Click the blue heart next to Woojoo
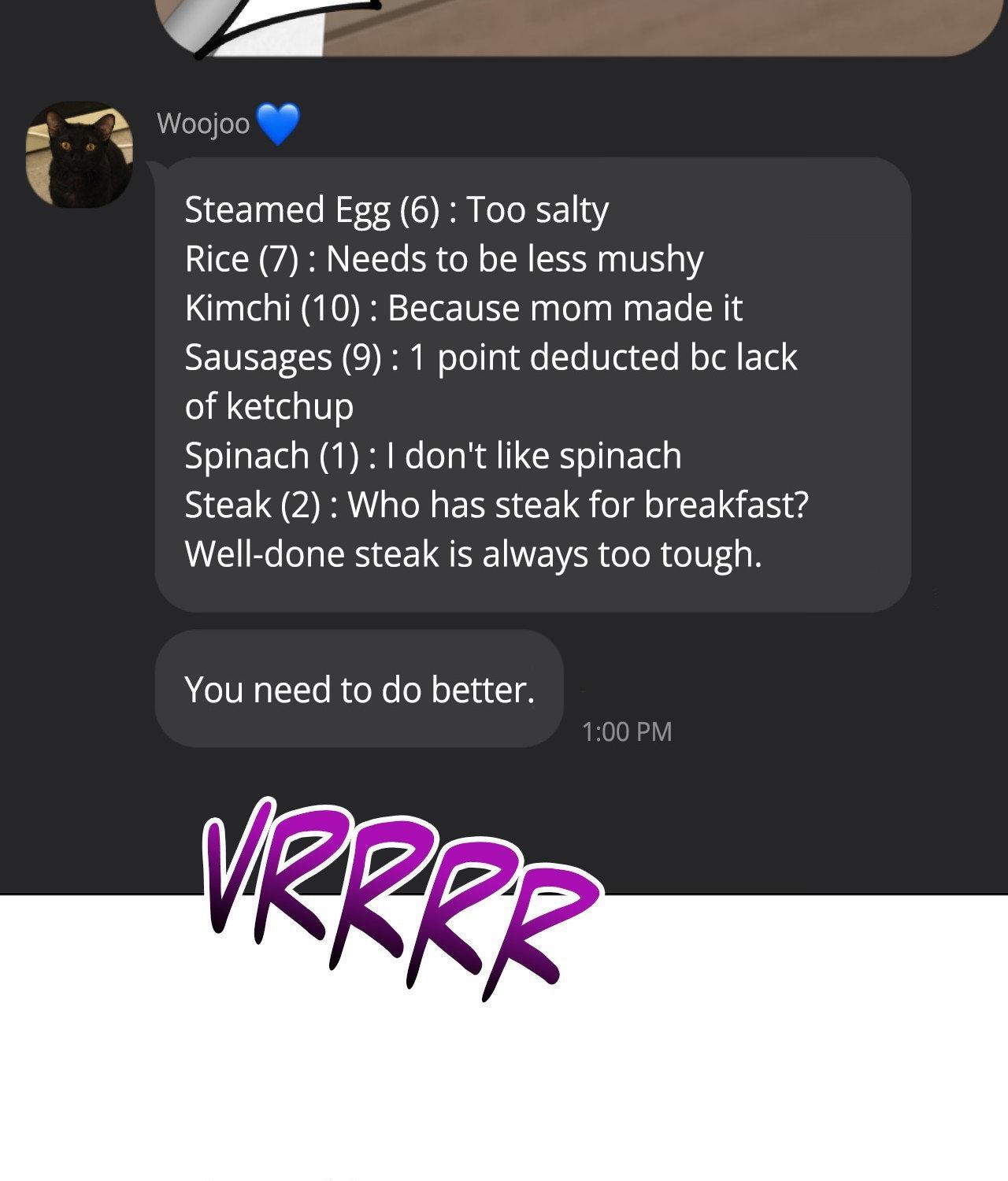The height and width of the screenshot is (1181, 1008). (278, 124)
